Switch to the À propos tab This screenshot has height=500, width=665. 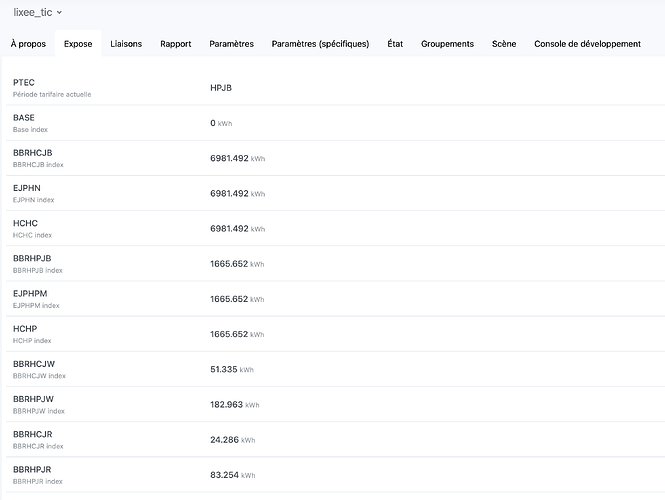28,44
